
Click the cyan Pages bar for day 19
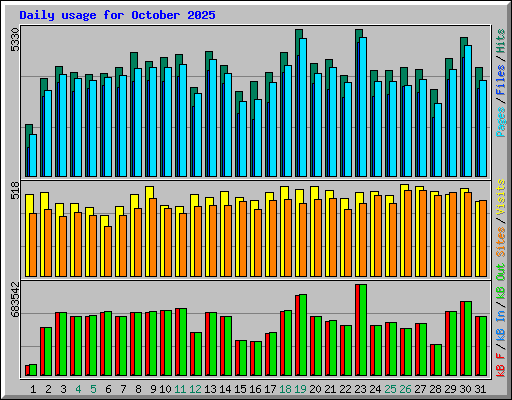(303, 108)
